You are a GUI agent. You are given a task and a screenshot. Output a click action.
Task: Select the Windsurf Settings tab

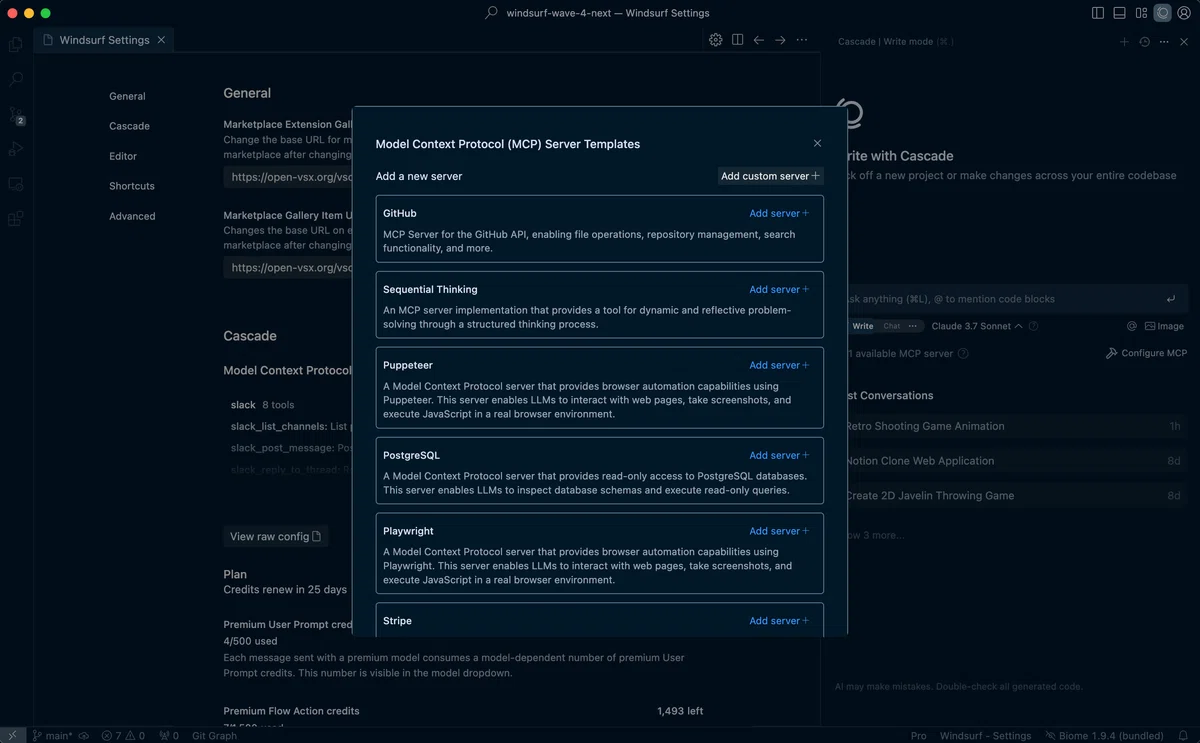point(104,40)
